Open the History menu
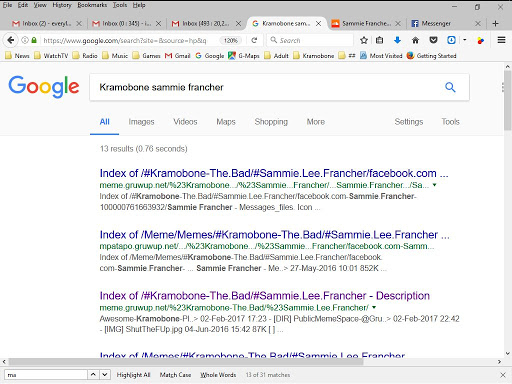 [62, 5]
